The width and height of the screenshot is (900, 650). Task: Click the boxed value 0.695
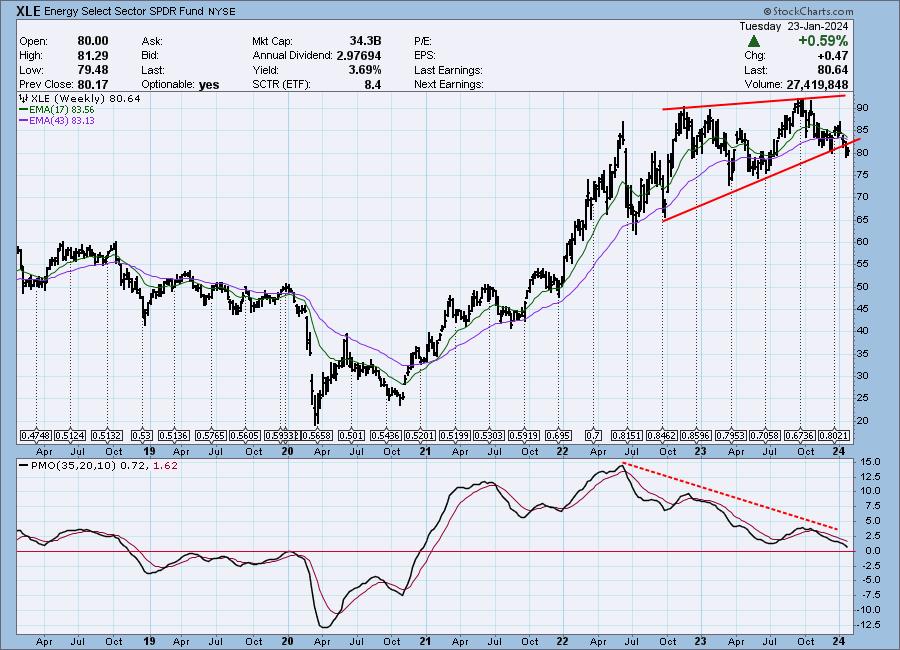[x=557, y=436]
